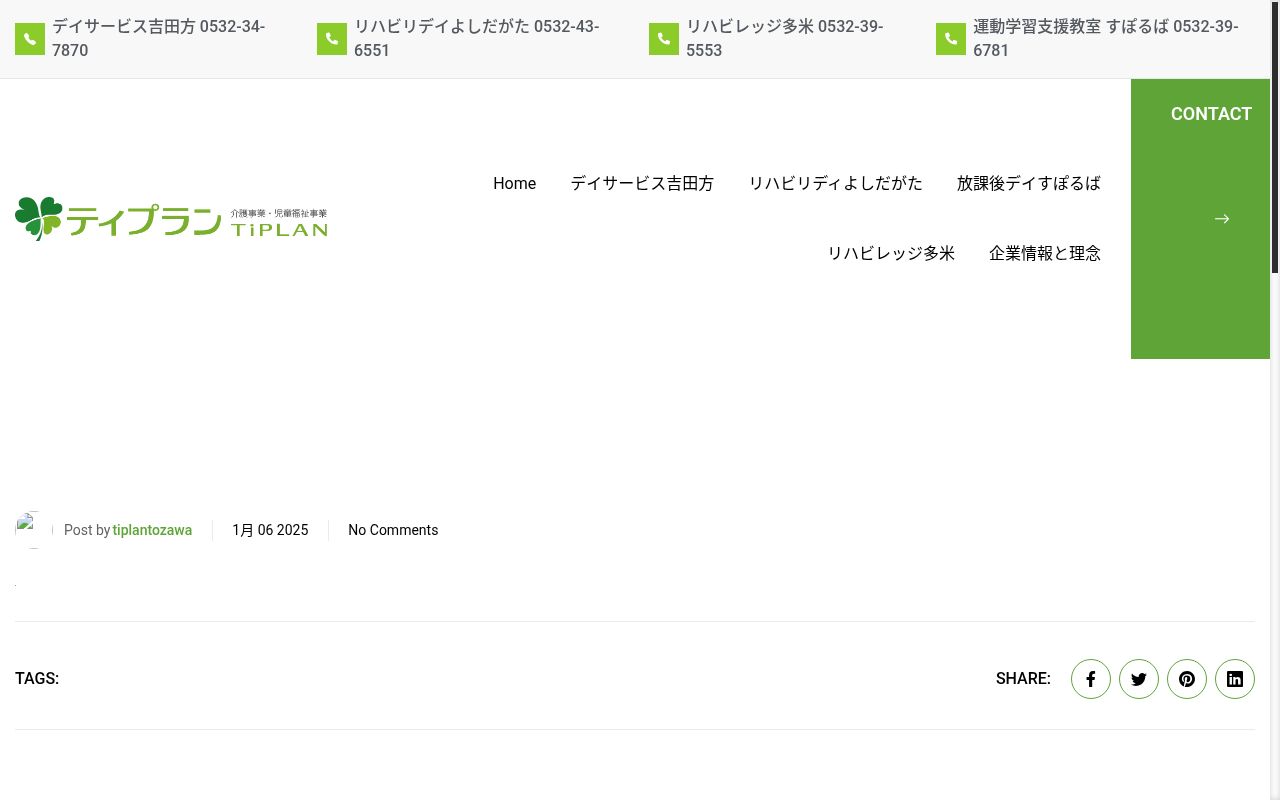Click the author avatar image
The width and height of the screenshot is (1280, 800).
tap(33, 530)
